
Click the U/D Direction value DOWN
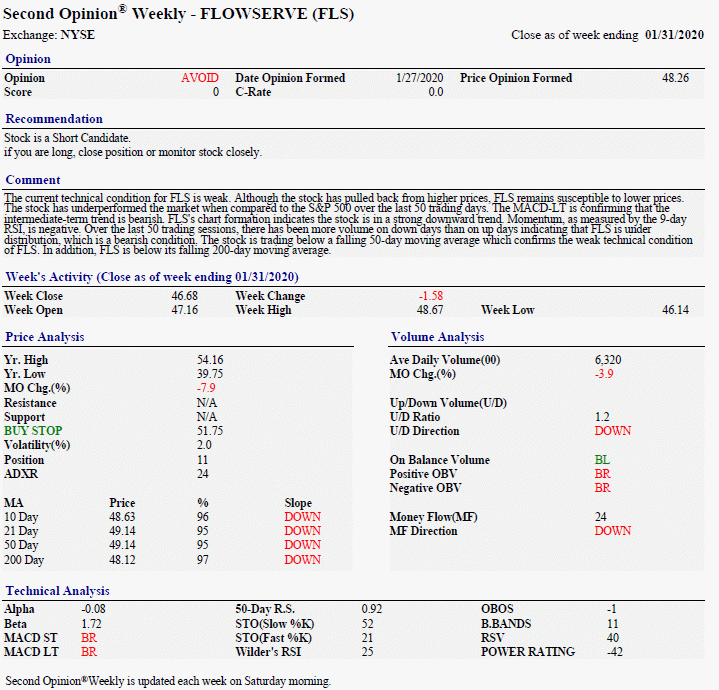[x=613, y=431]
